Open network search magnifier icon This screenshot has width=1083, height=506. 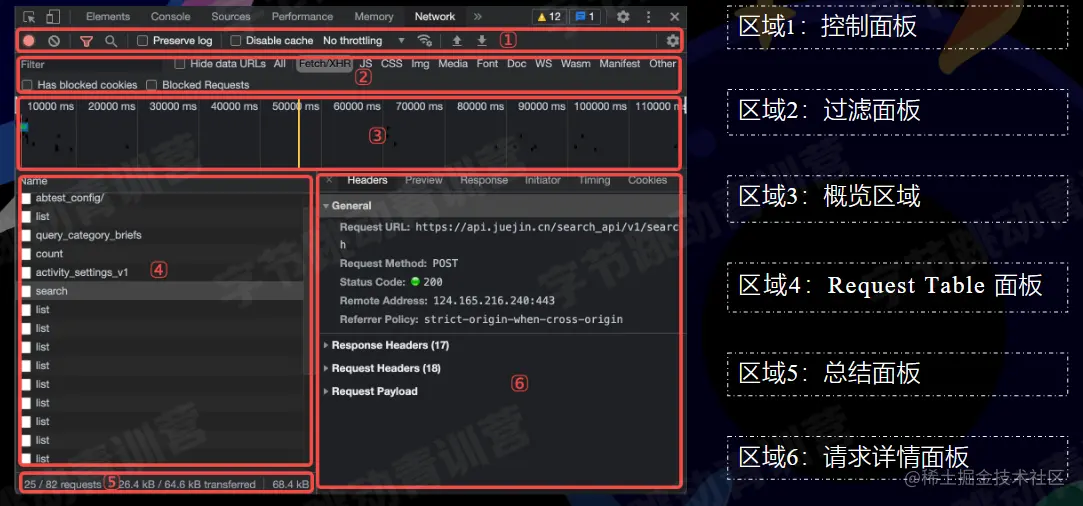pos(111,41)
